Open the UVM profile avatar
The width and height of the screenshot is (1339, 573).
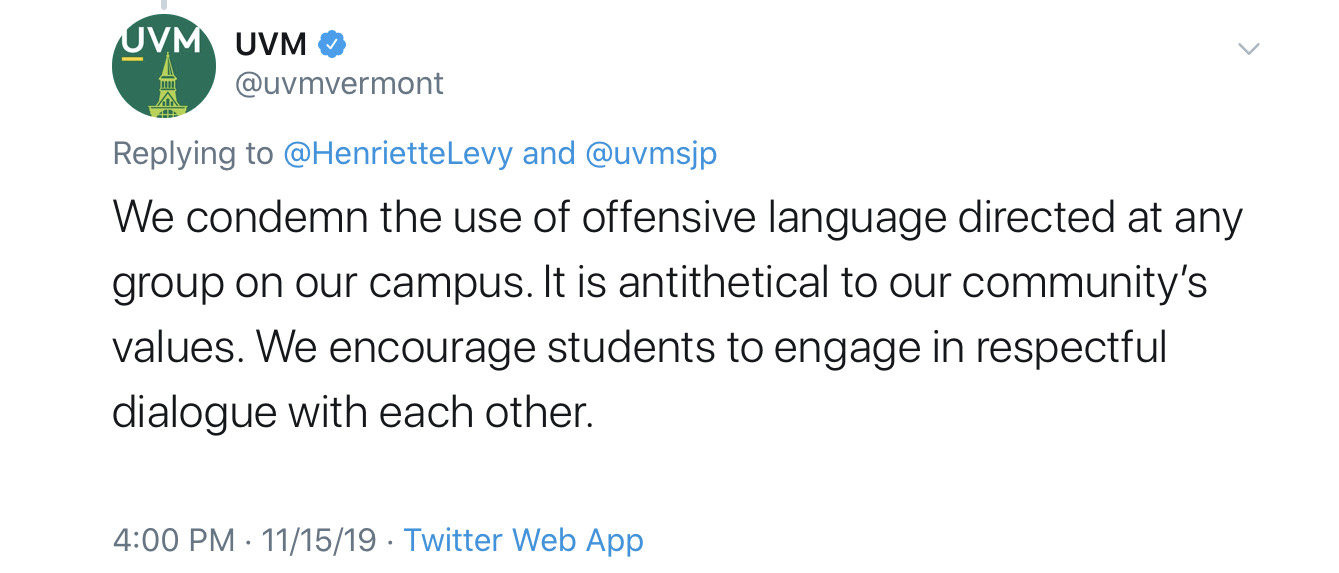(164, 66)
